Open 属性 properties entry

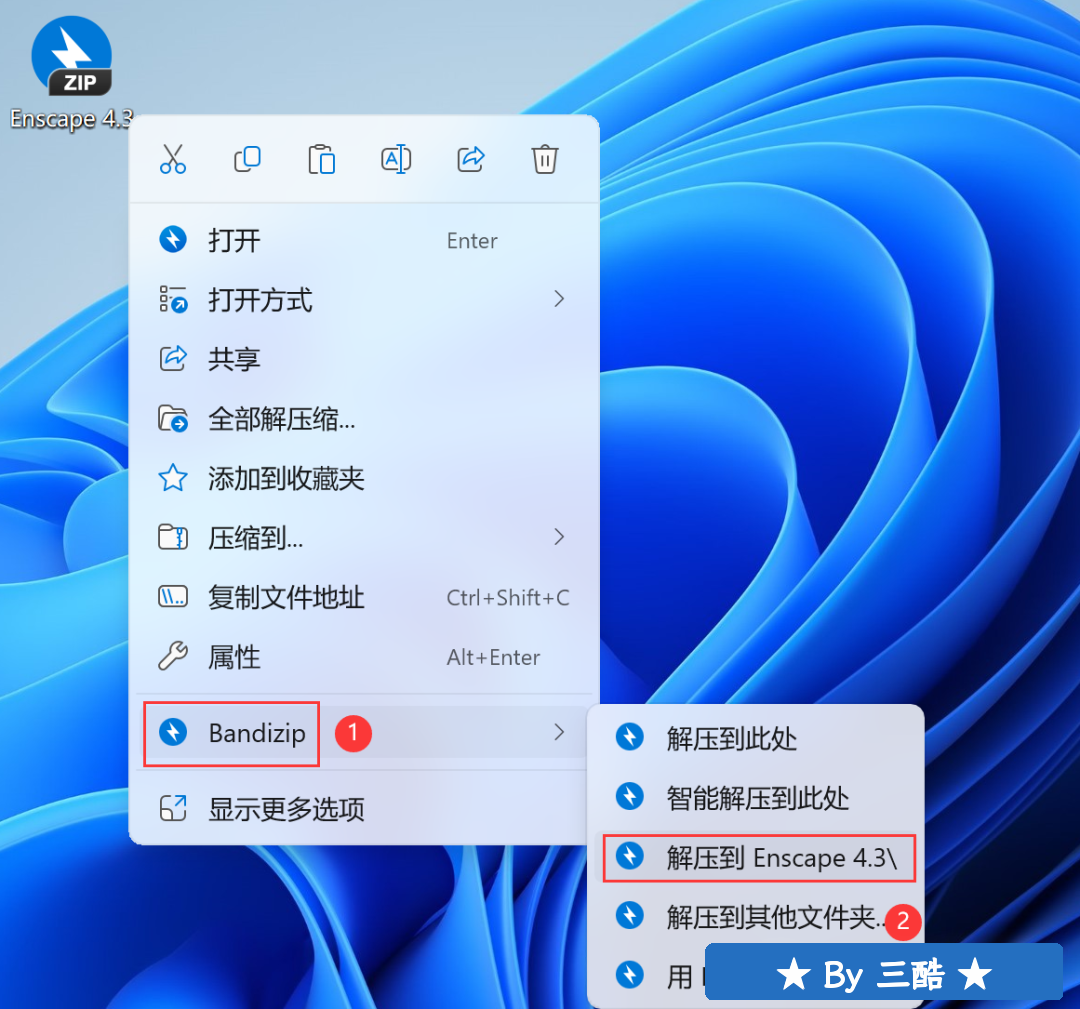[364, 656]
